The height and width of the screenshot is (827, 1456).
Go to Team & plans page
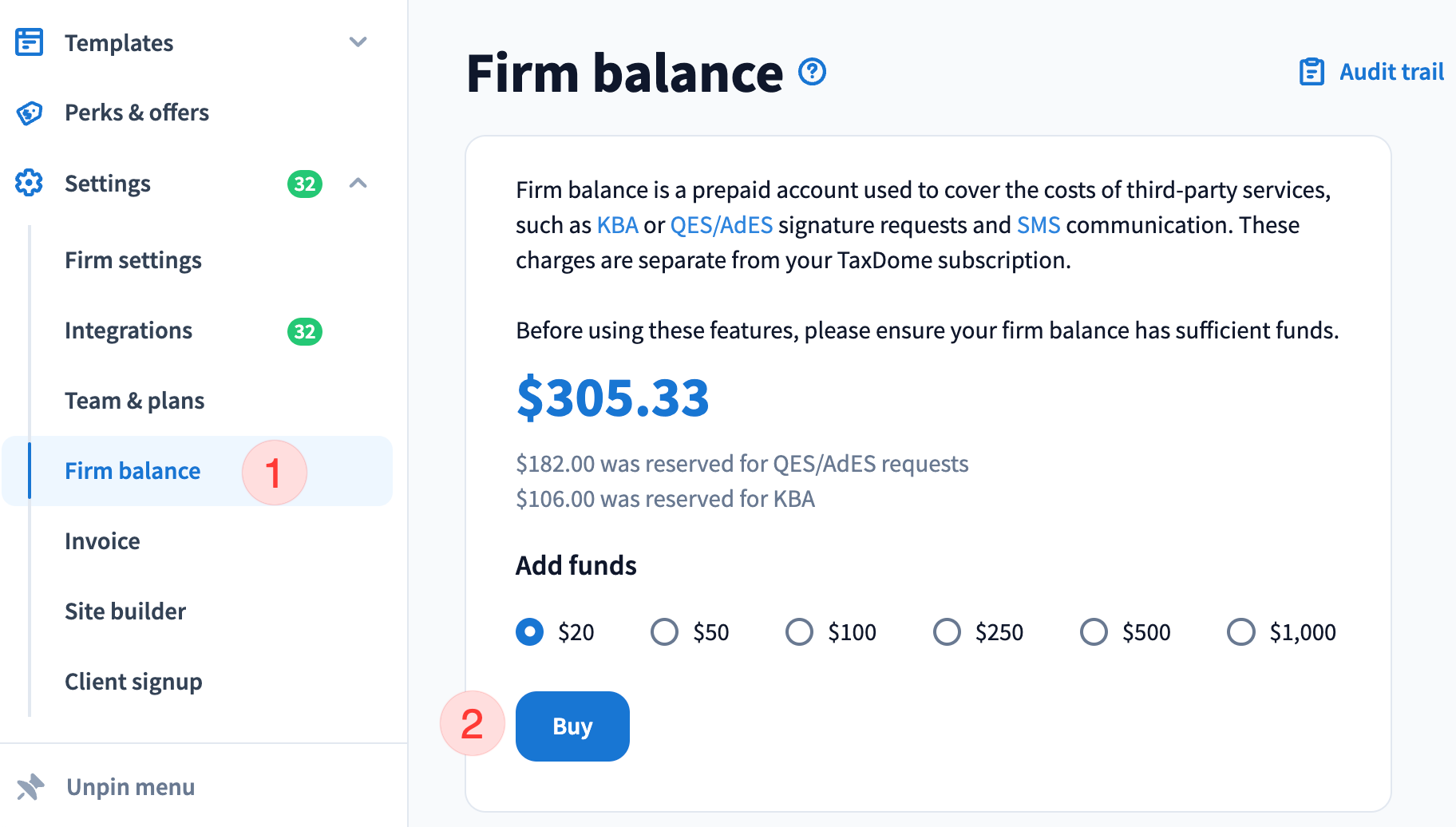coord(135,401)
